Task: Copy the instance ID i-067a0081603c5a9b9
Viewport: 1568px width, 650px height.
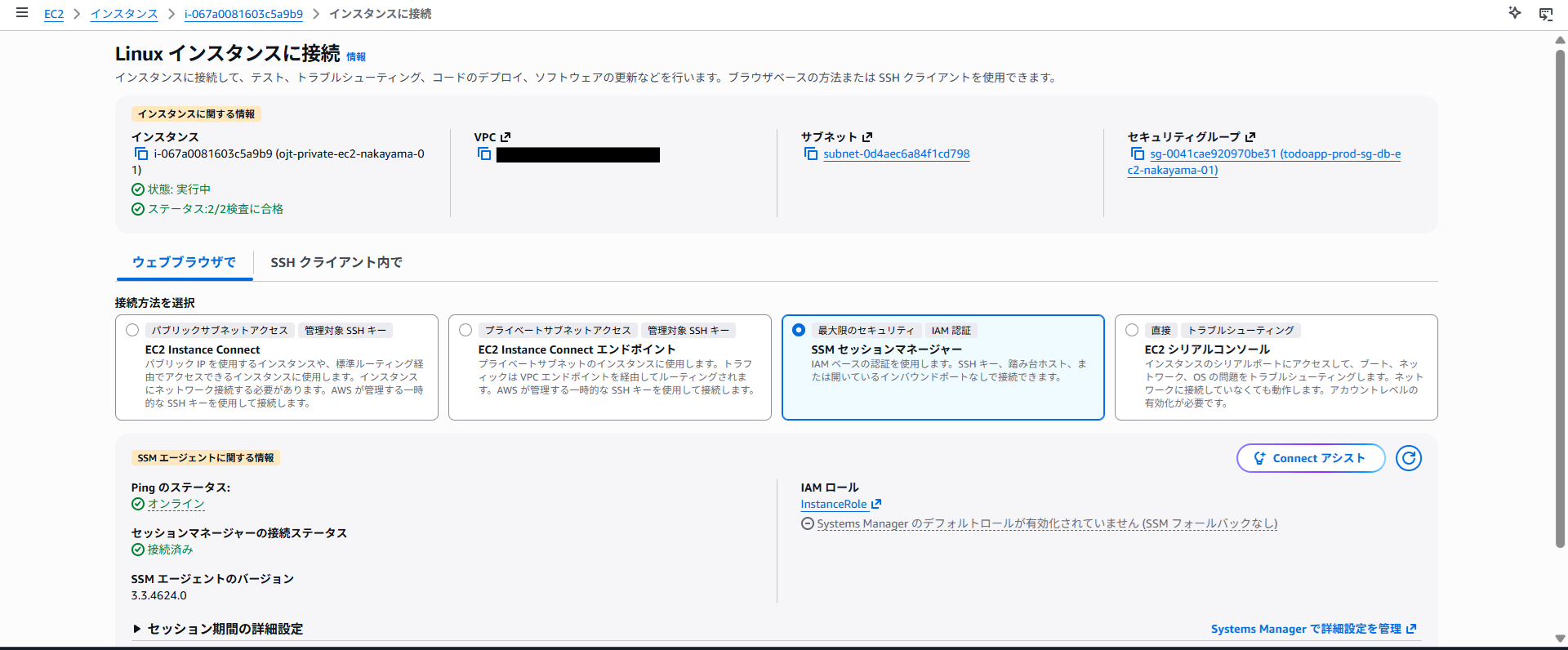Action: tap(141, 154)
